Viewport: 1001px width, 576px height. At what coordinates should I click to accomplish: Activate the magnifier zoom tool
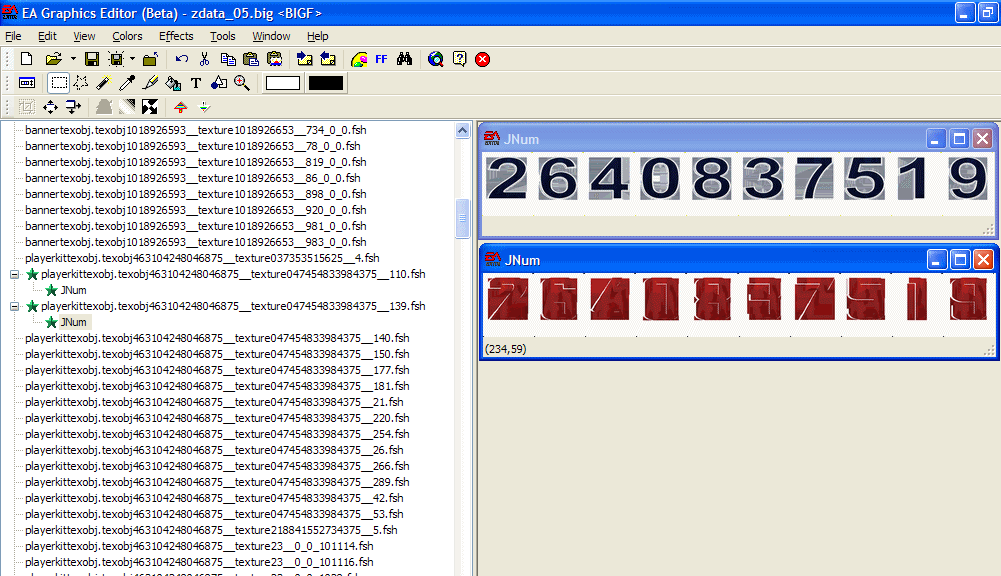point(242,83)
